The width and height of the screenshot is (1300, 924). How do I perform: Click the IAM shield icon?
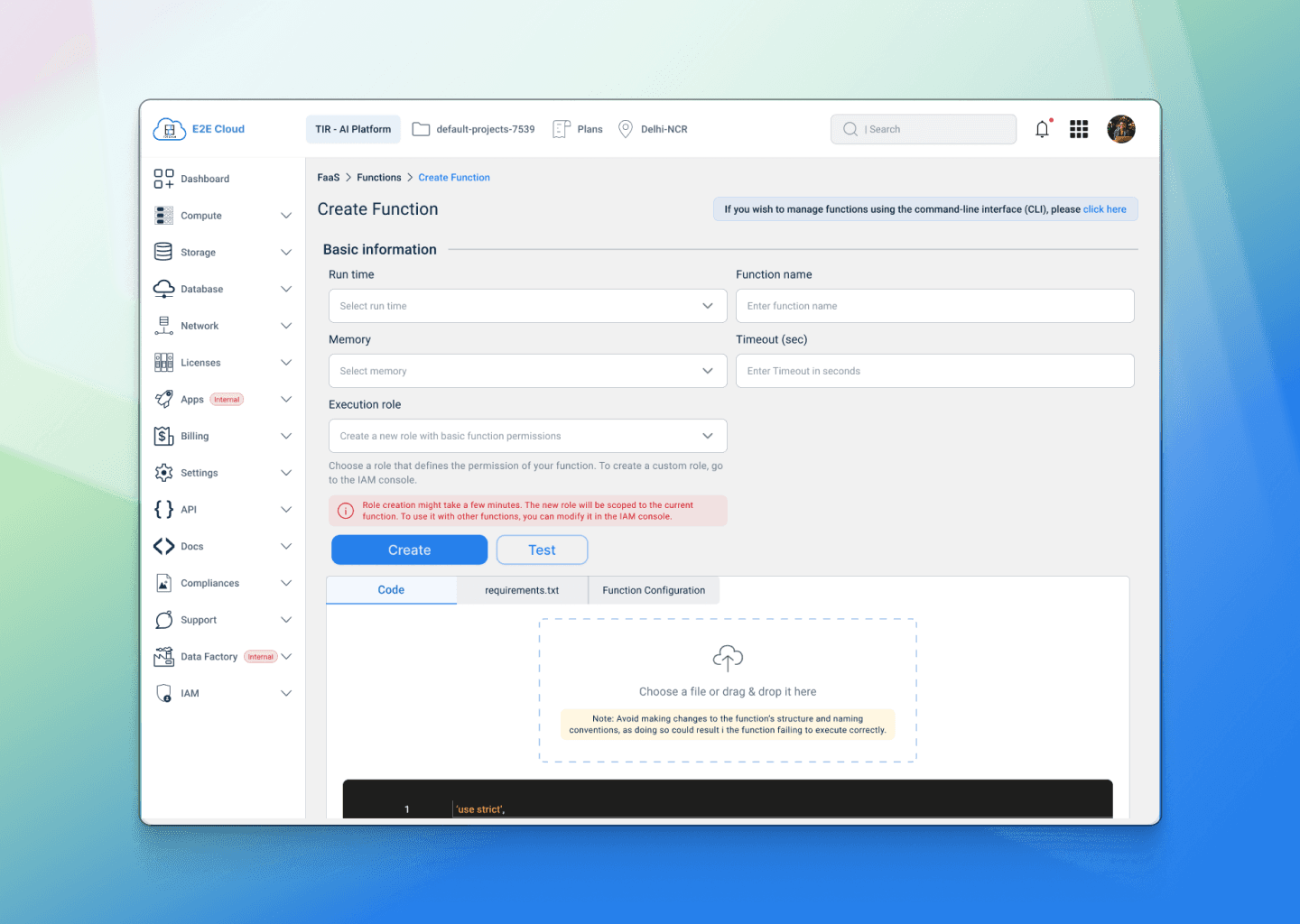tap(163, 693)
